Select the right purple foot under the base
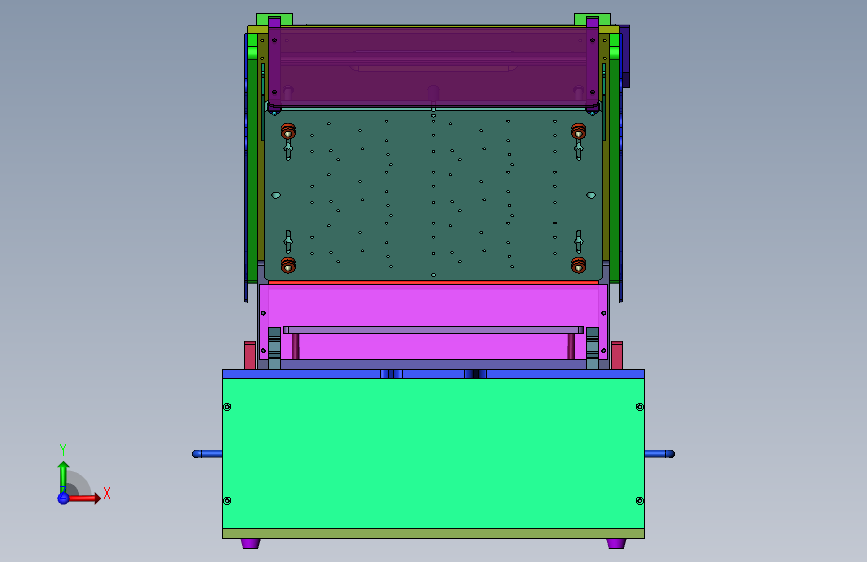This screenshot has width=867, height=562. (616, 544)
